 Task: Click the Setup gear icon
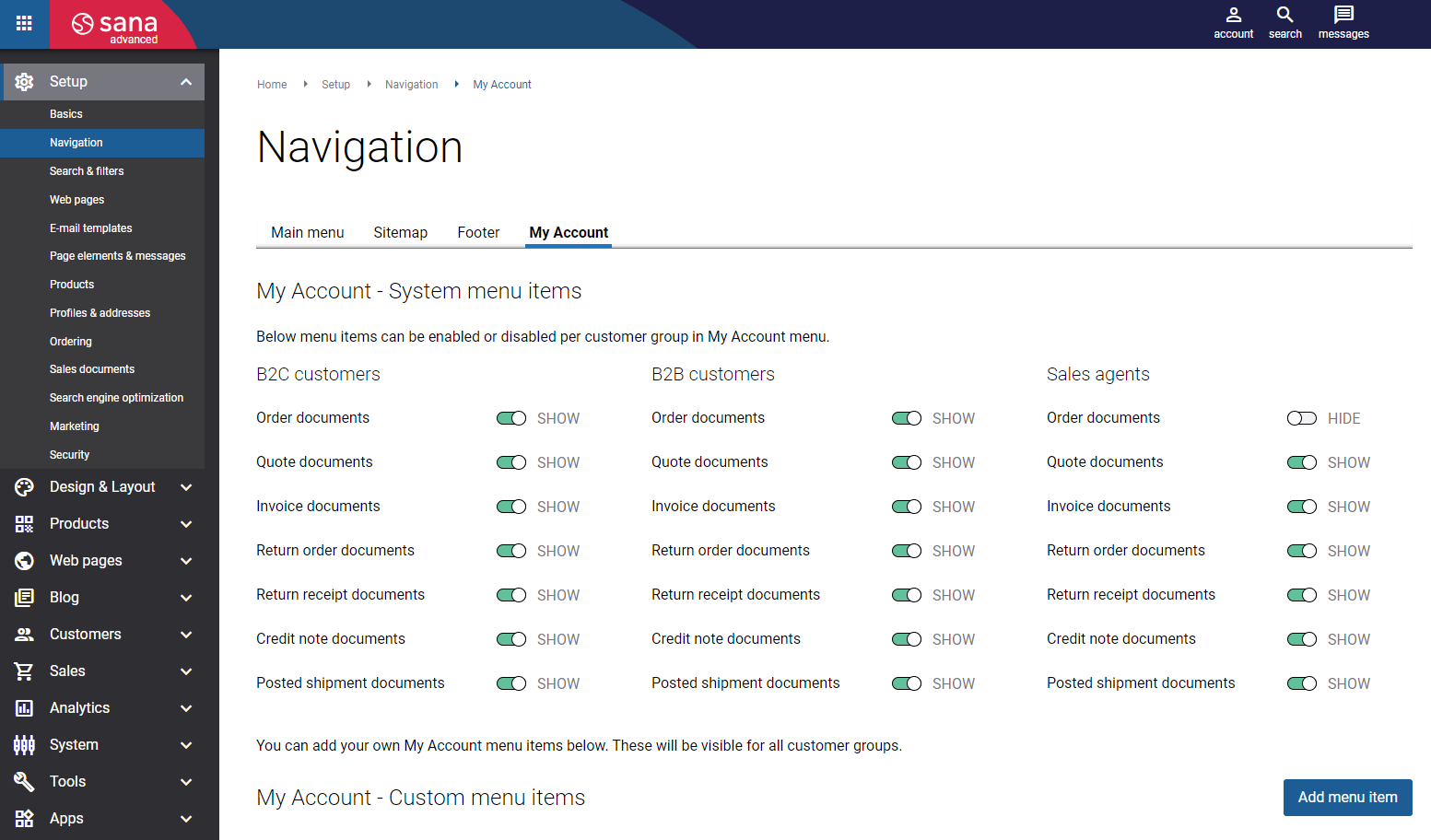(25, 82)
